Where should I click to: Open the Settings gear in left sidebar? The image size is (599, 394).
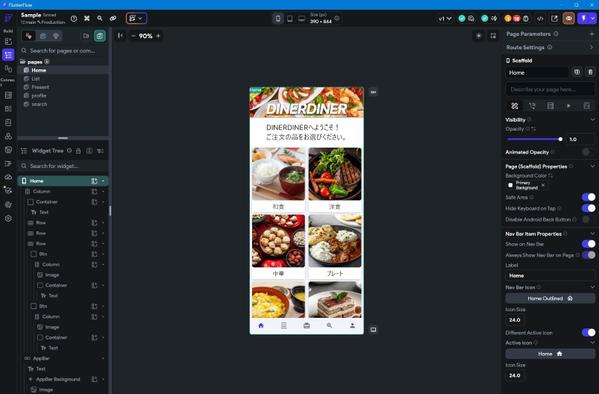pyautogui.click(x=8, y=219)
